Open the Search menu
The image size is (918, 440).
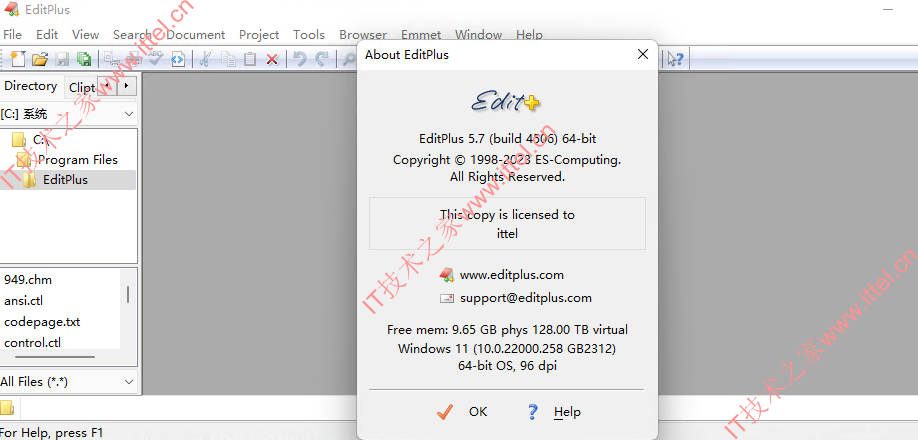click(132, 35)
